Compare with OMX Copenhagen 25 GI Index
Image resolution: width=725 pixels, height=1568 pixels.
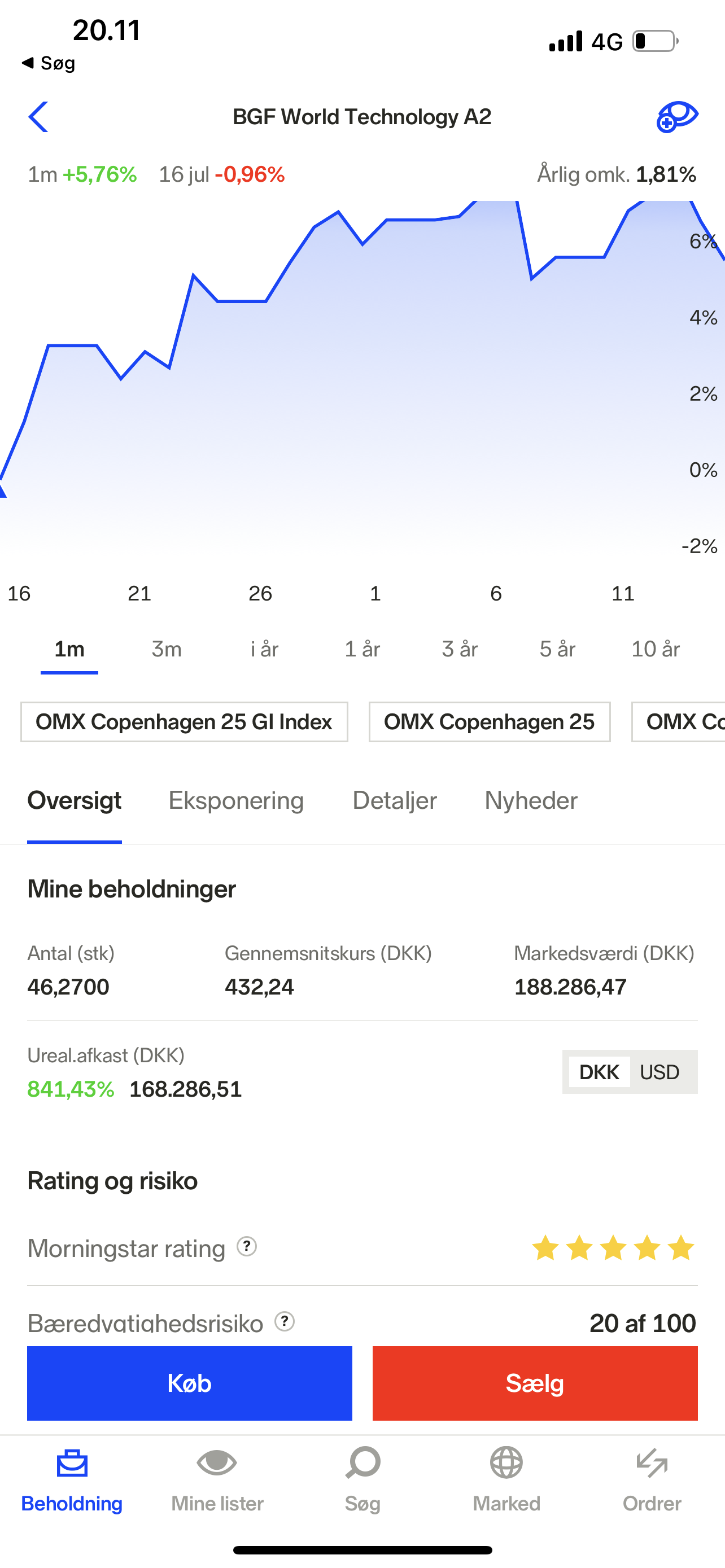coord(184,722)
